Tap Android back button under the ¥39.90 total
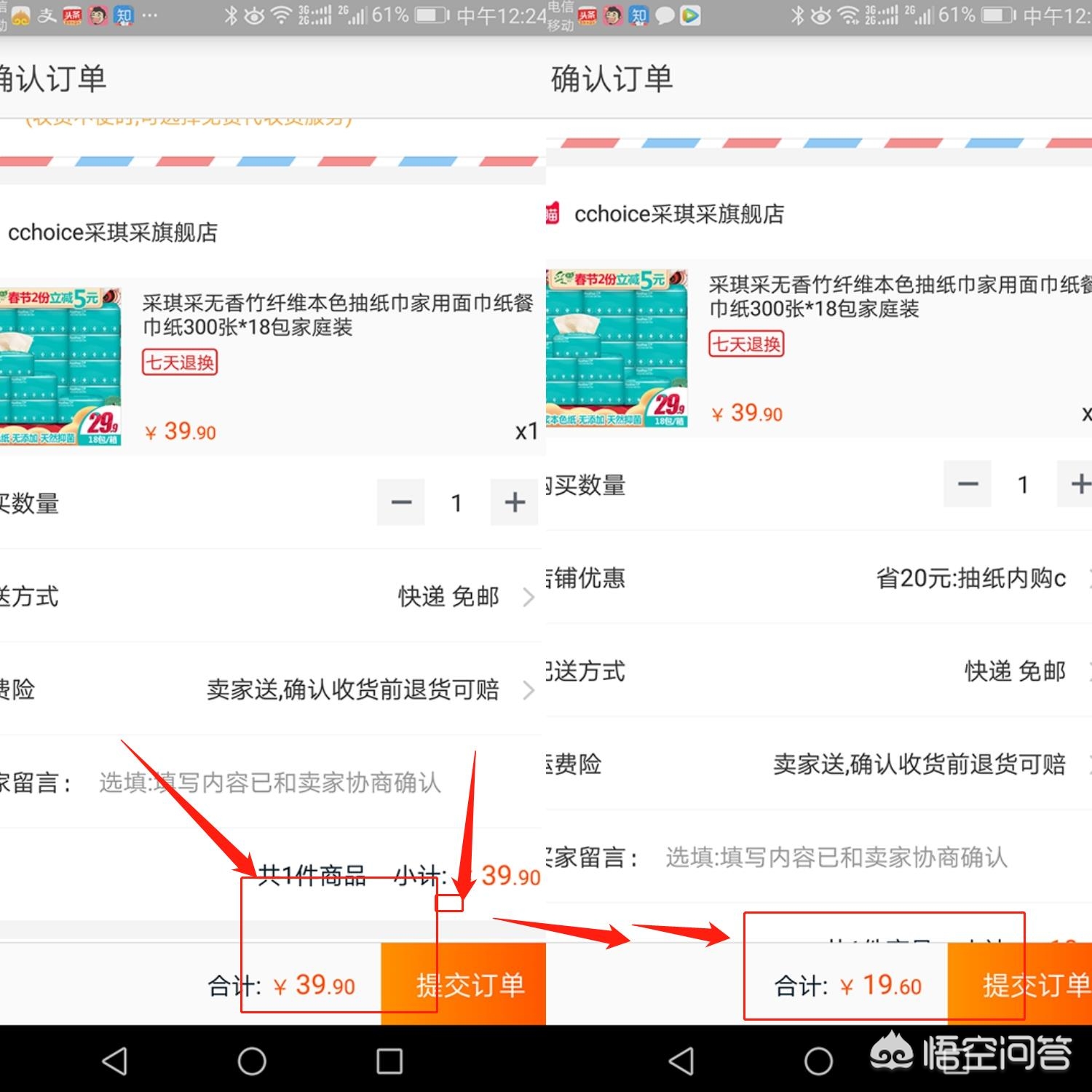This screenshot has width=1092, height=1092. 115,1061
